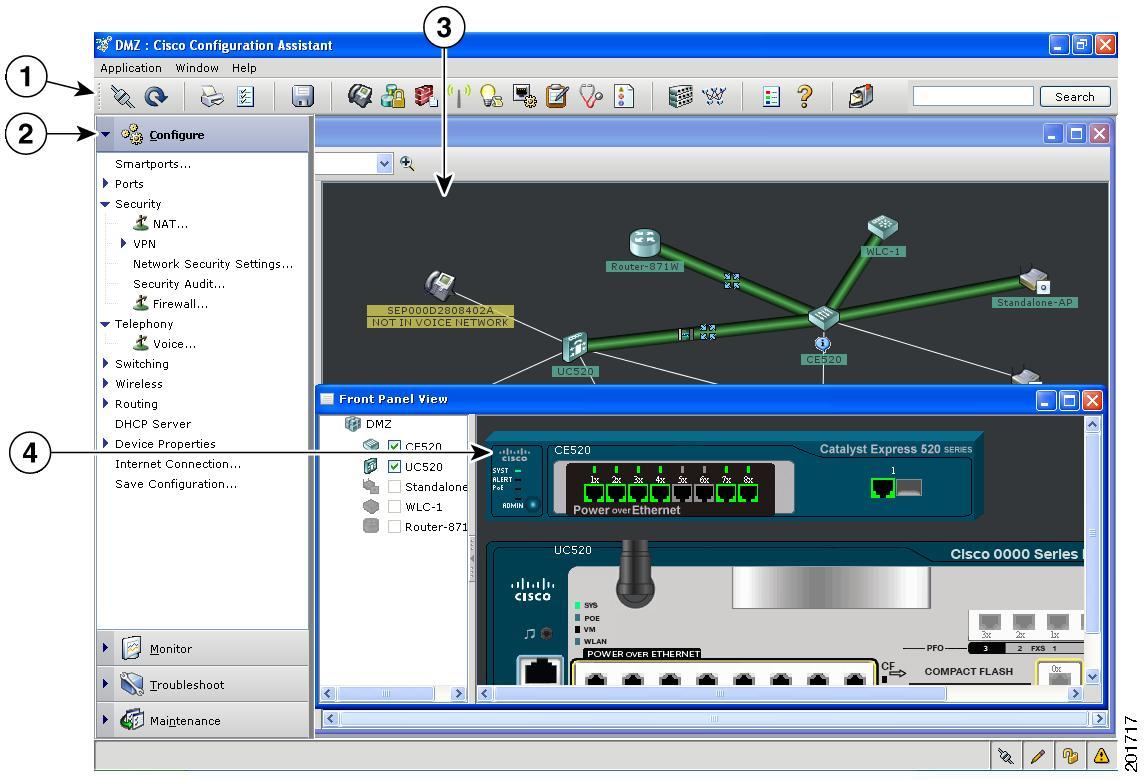Expand the Ports tree node

105,183
